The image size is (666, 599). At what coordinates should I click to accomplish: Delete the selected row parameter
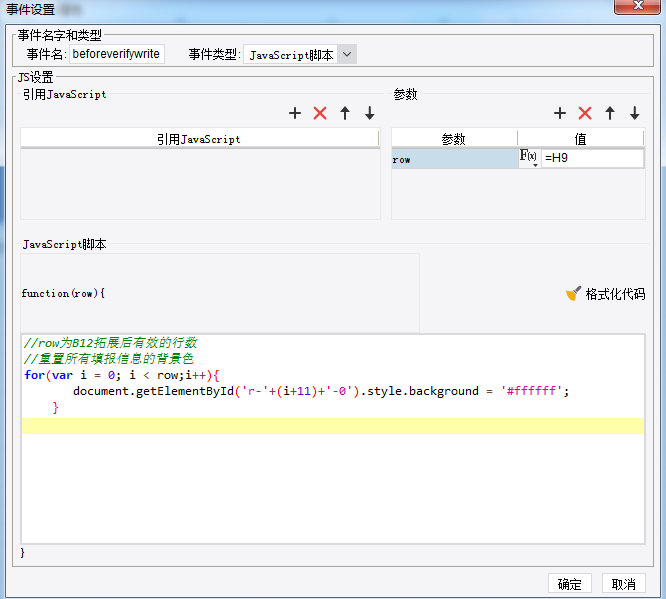[x=585, y=114]
